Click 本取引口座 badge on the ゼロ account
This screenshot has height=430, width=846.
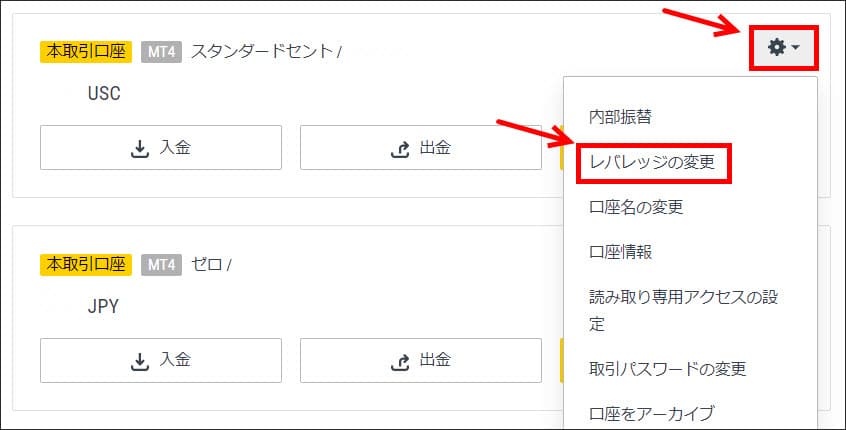click(x=85, y=264)
